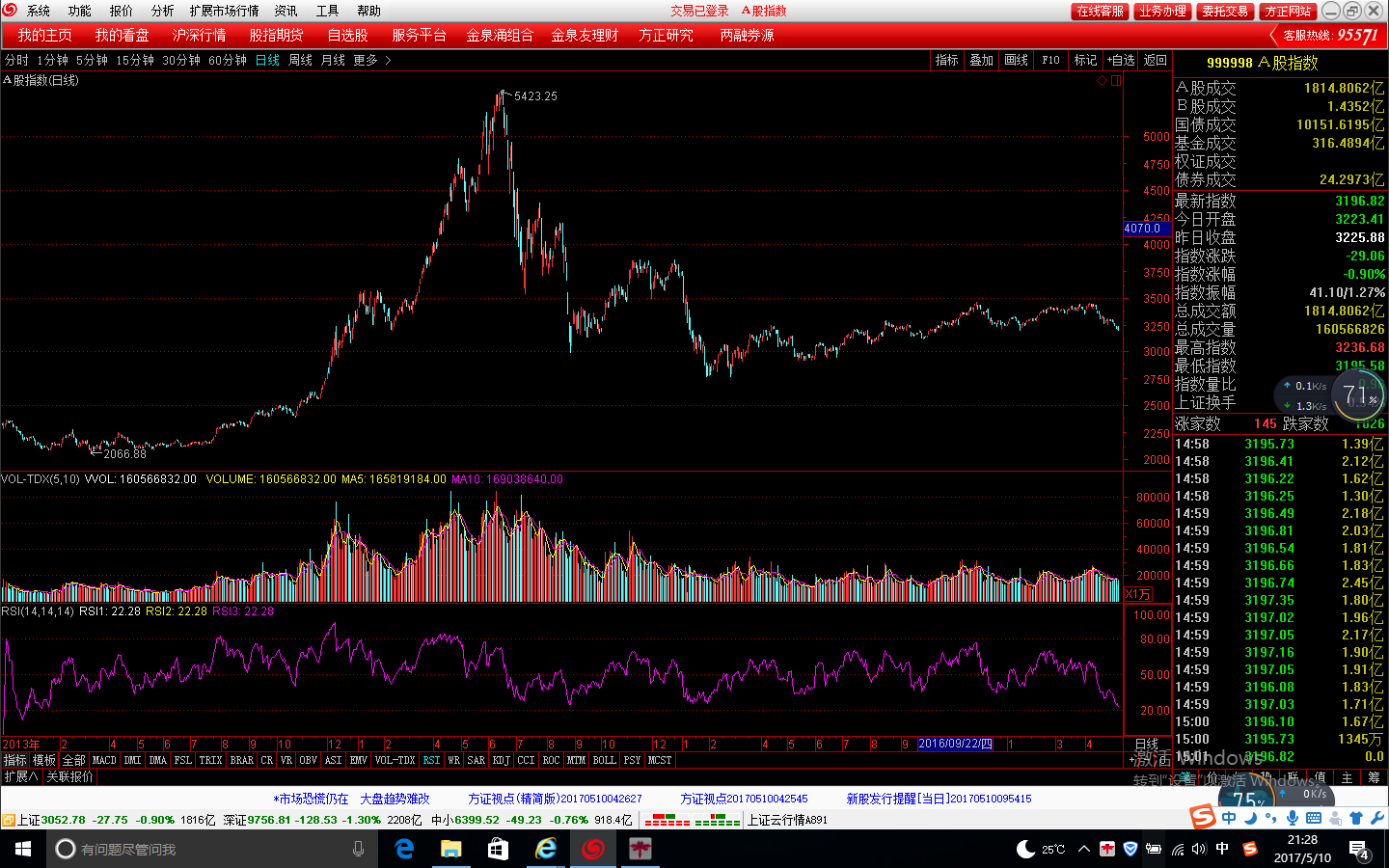Click the 返回 back button
1389x868 pixels.
click(x=1156, y=60)
